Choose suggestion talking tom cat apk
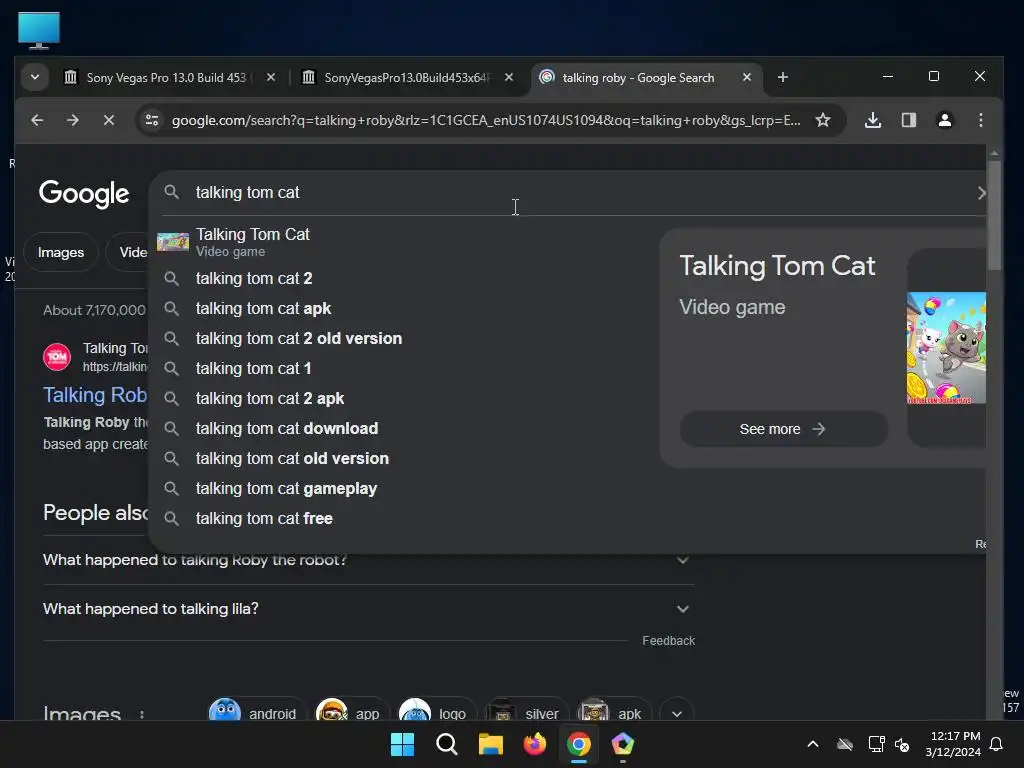This screenshot has width=1024, height=768. coord(263,308)
